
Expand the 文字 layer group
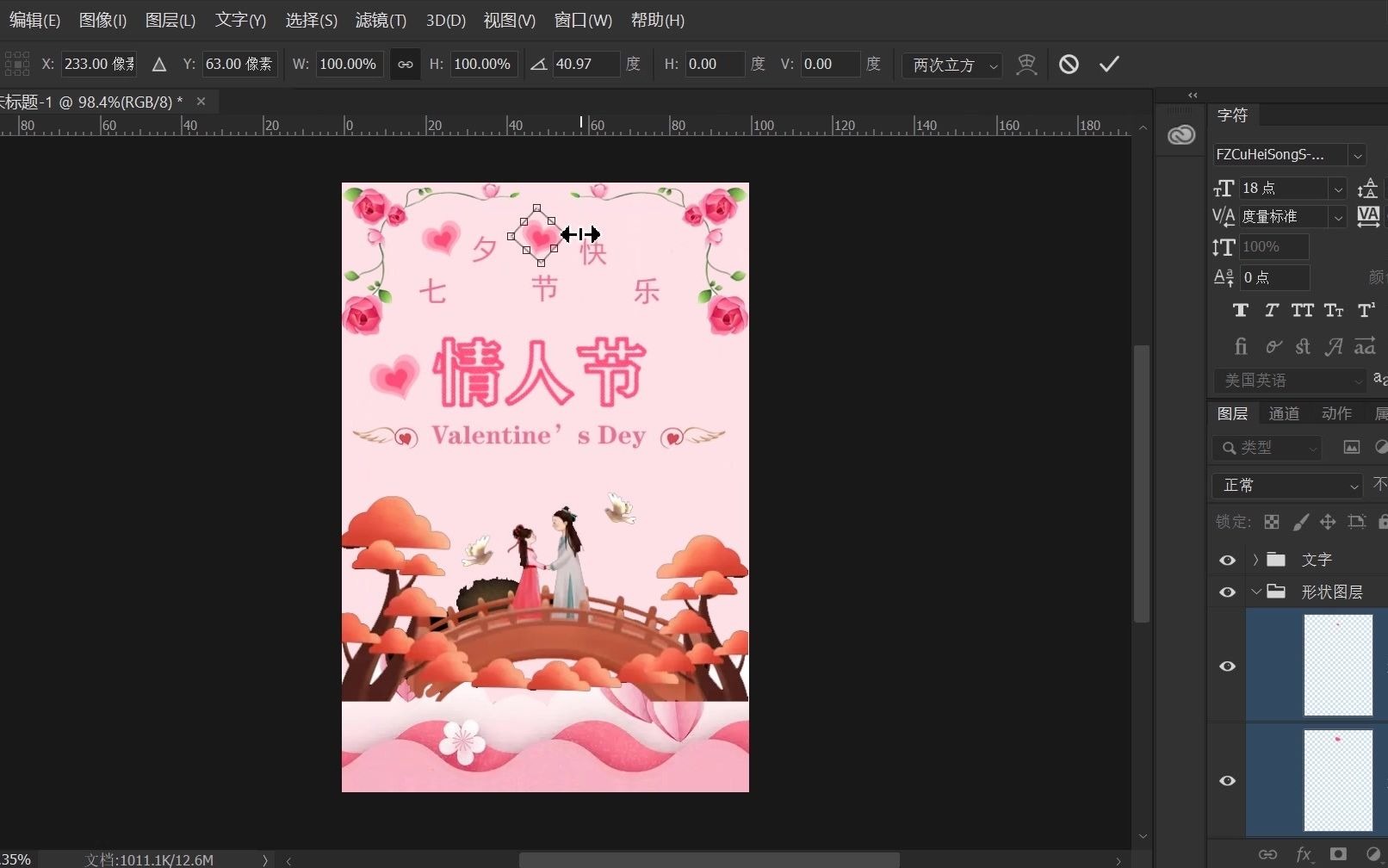click(x=1255, y=560)
